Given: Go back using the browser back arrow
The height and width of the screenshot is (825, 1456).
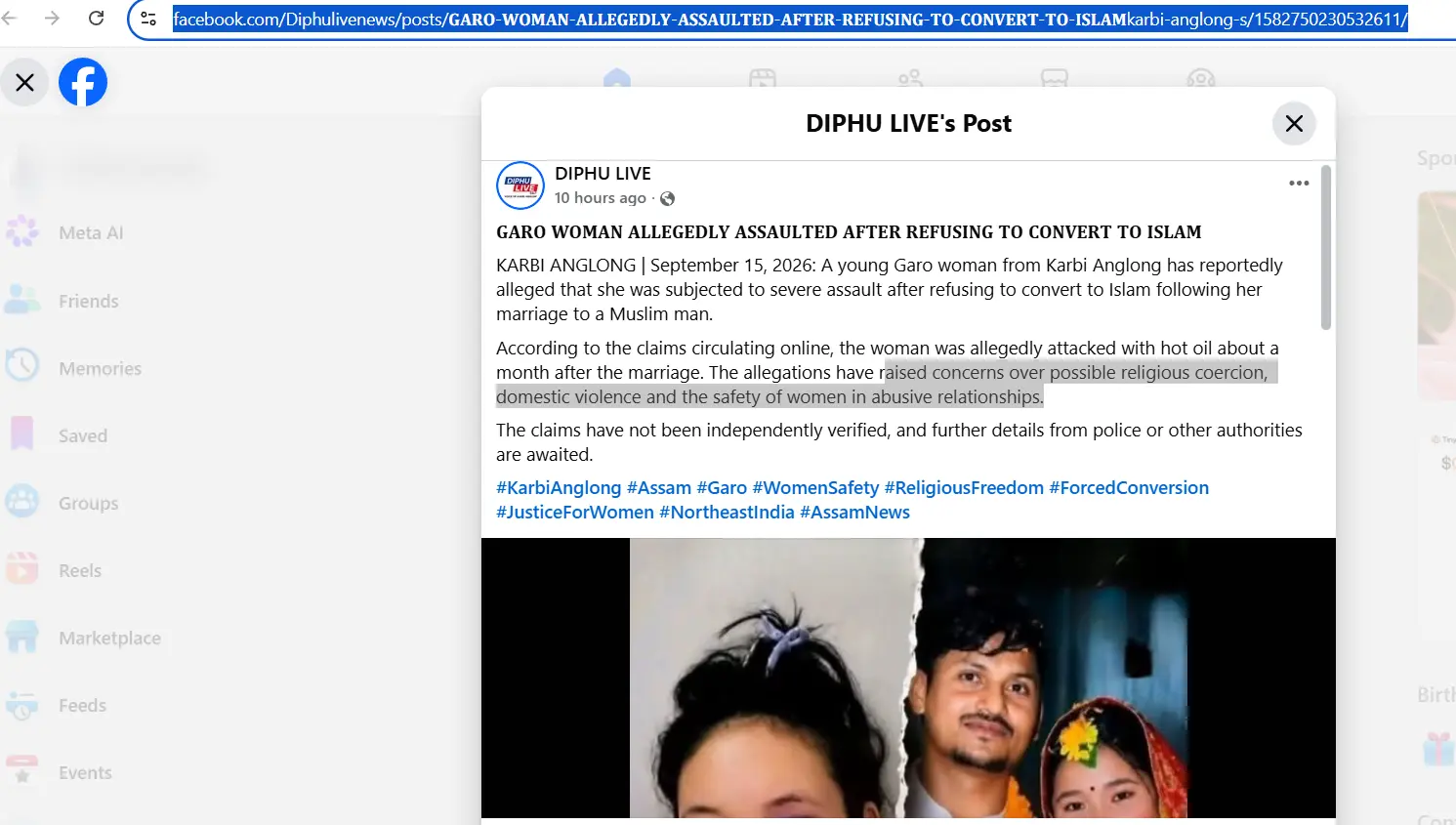Looking at the screenshot, I should [10, 19].
